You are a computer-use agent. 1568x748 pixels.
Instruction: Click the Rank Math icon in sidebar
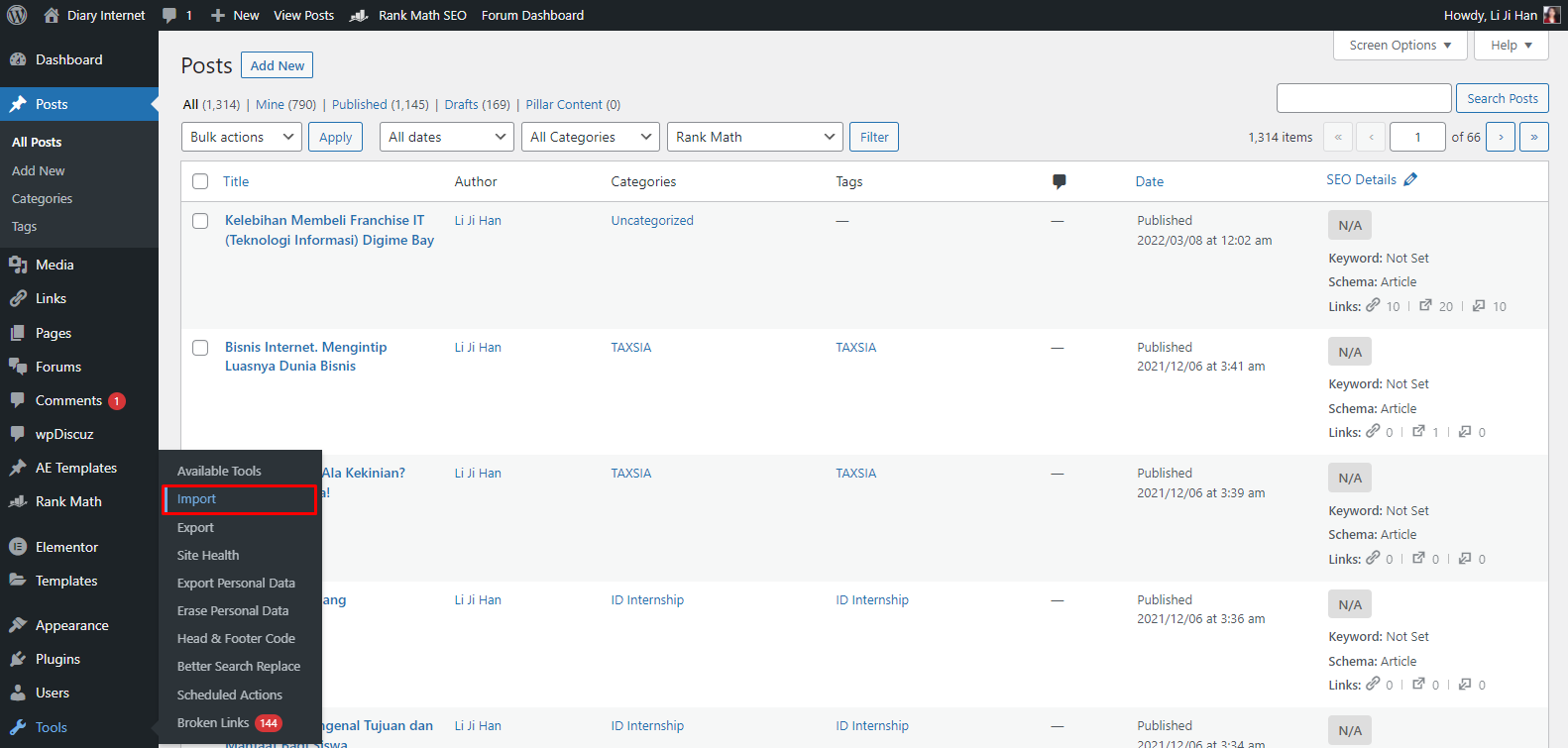click(18, 501)
